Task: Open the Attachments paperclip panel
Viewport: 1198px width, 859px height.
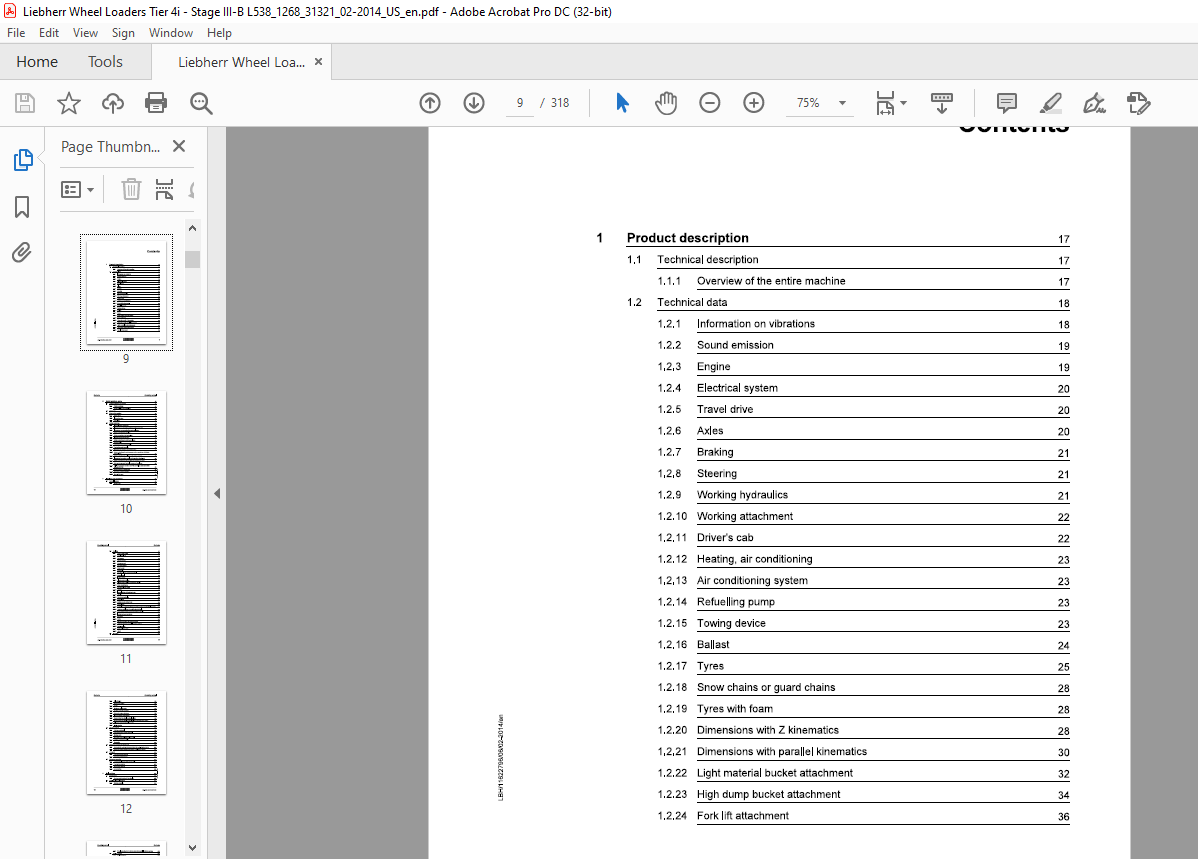Action: click(21, 252)
